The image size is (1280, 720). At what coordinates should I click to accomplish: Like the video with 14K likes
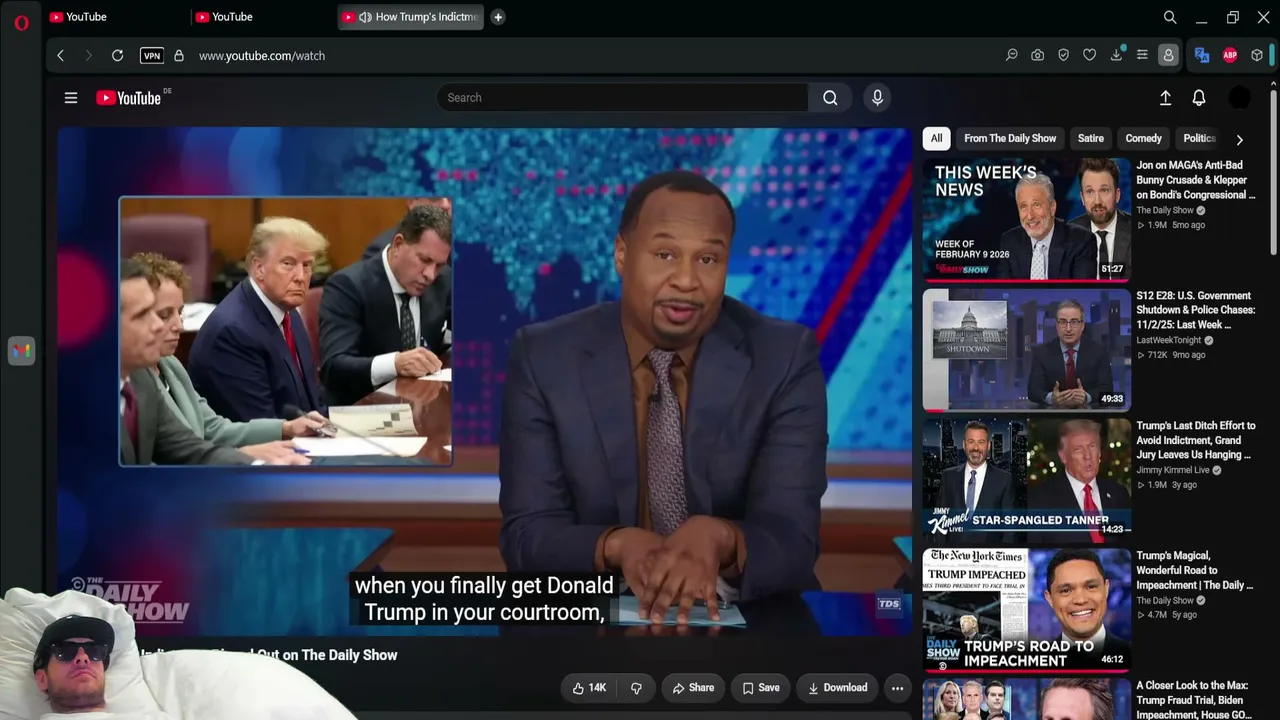point(590,688)
